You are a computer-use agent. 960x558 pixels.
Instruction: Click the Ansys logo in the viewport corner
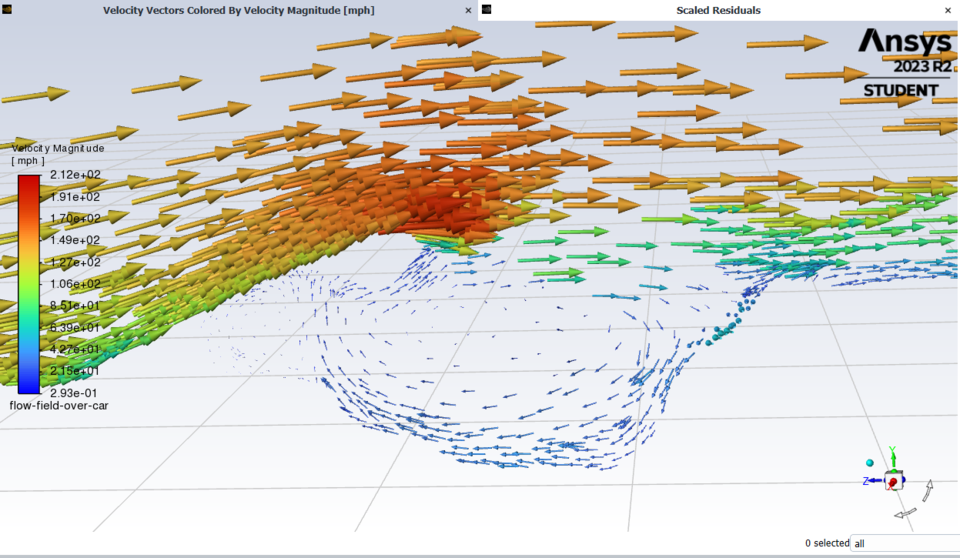(x=905, y=42)
